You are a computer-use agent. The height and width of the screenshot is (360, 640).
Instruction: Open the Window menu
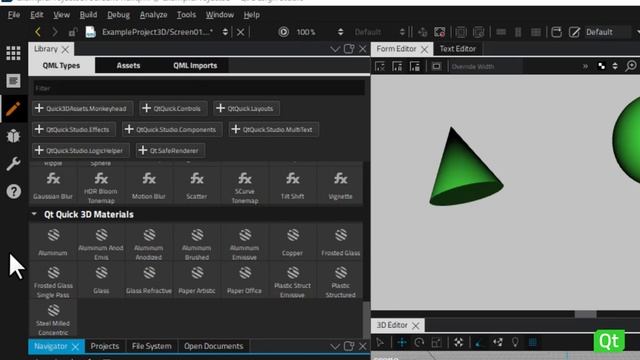coord(220,15)
